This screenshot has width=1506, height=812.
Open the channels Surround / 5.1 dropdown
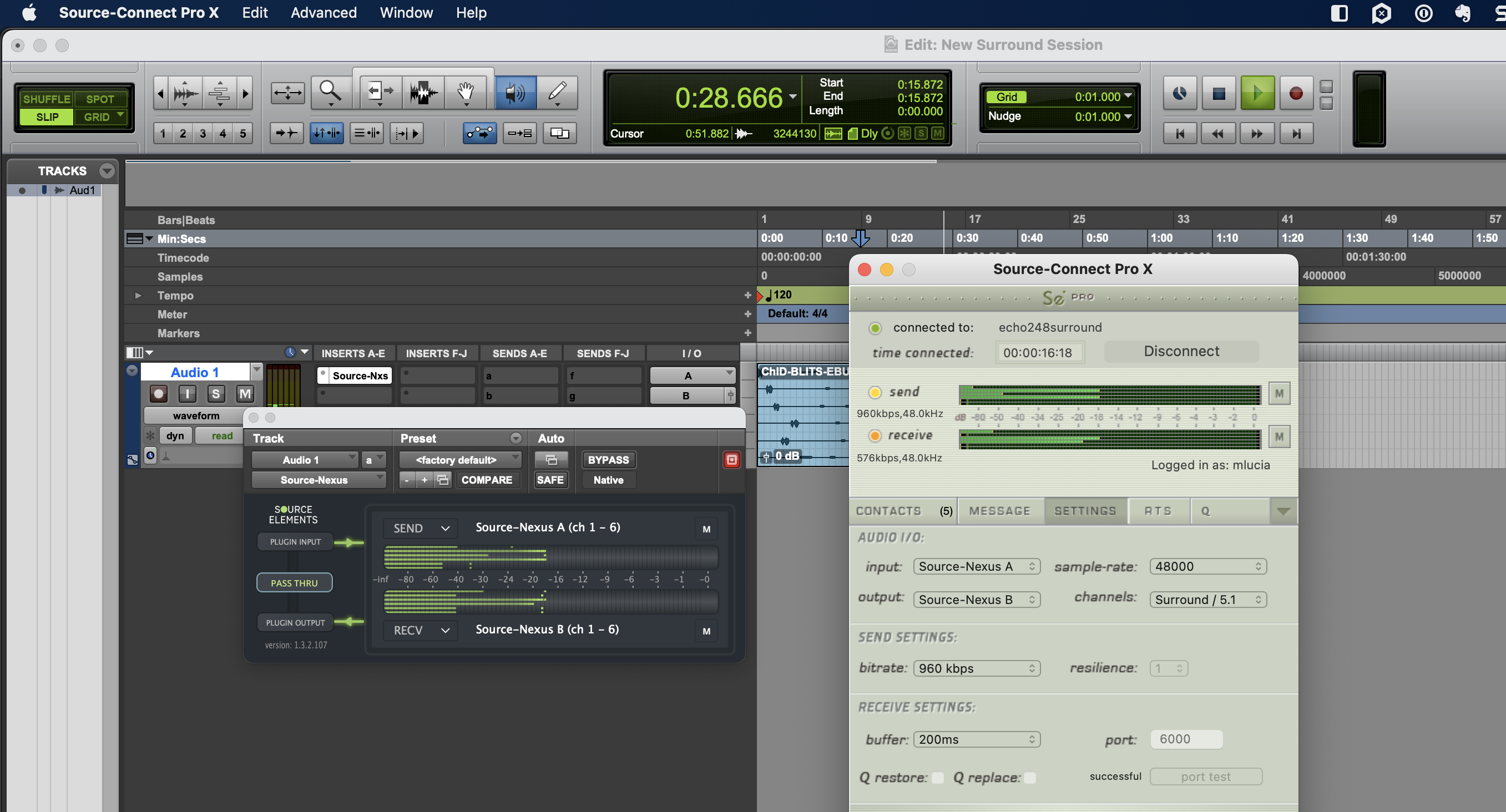click(x=1207, y=600)
